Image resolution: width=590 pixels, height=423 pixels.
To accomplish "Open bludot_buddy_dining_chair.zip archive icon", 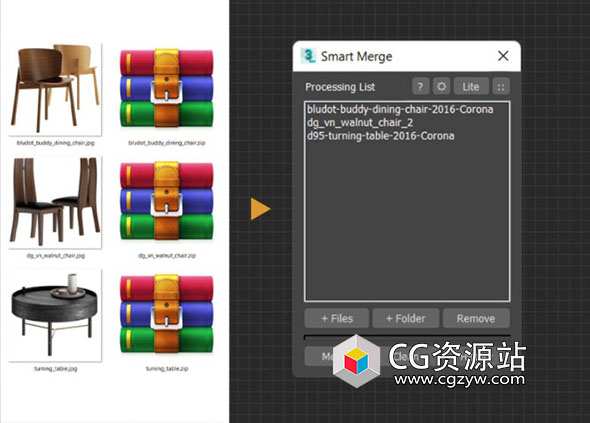I will 167,88.
